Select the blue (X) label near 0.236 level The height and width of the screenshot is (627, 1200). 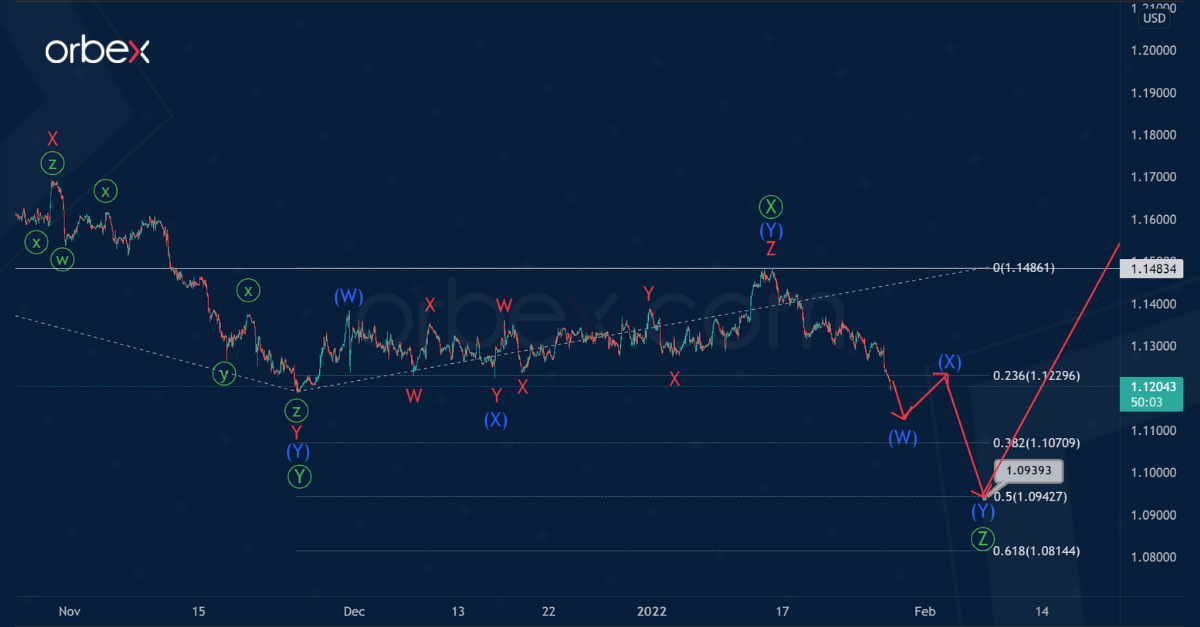tap(949, 361)
